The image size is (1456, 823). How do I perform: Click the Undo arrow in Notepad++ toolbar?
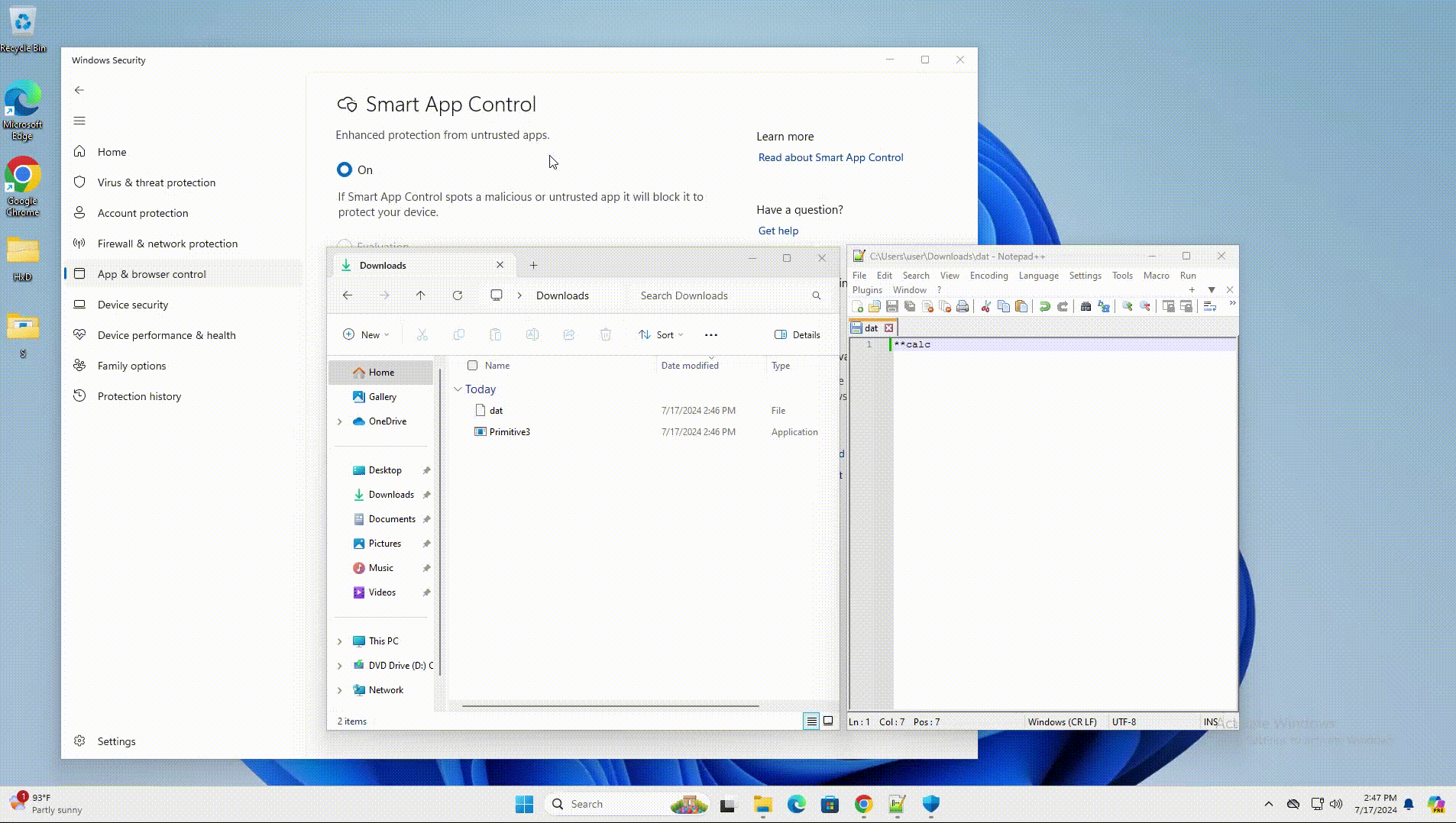1044,307
